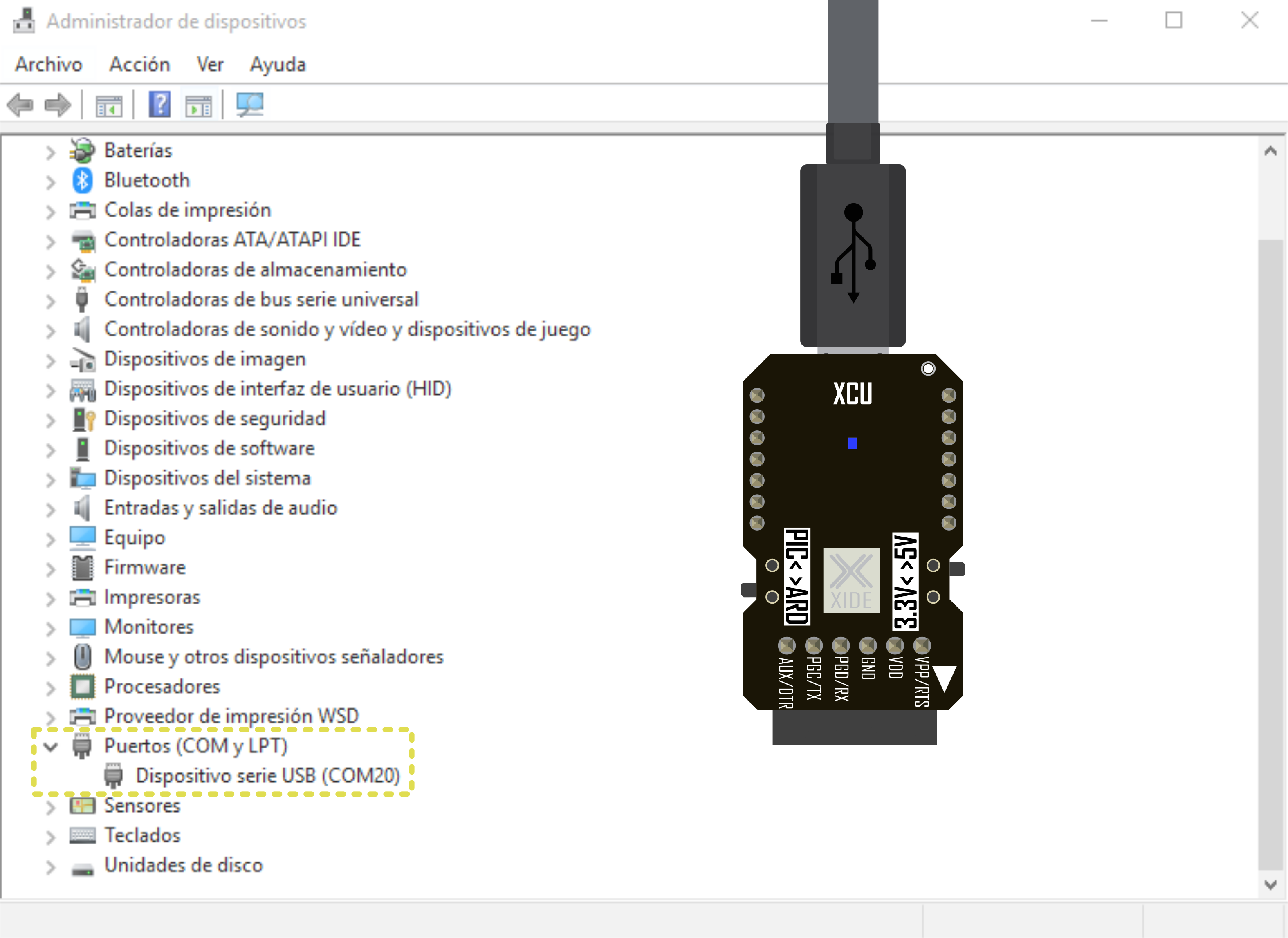Click the Monitores display icon
Viewport: 1288px width, 938px height.
82,627
